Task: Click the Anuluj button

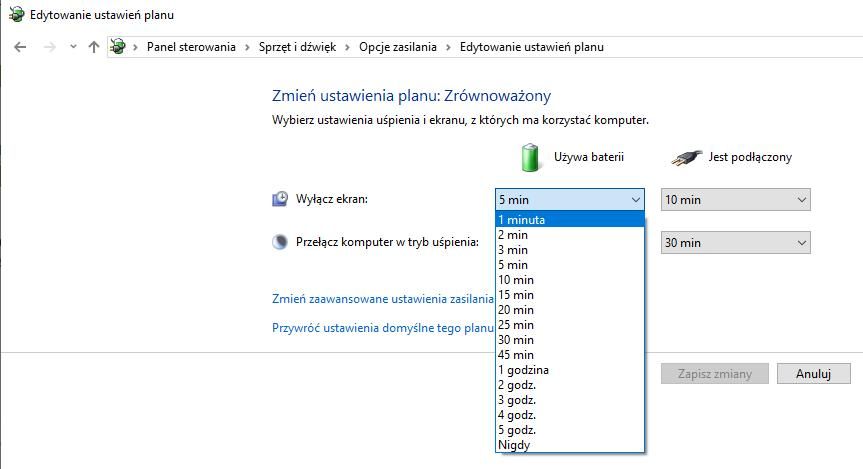Action: pyautogui.click(x=813, y=374)
